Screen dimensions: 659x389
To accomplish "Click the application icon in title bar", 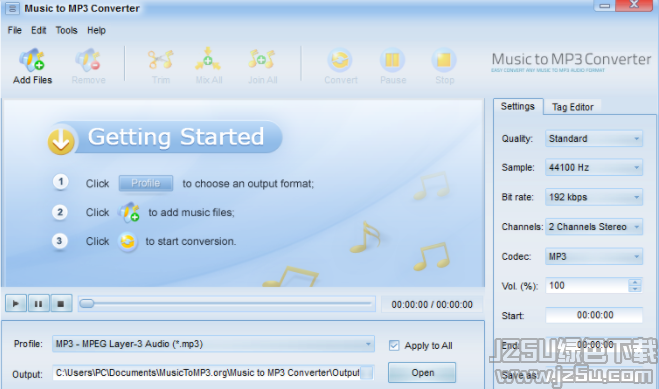I will coord(13,8).
